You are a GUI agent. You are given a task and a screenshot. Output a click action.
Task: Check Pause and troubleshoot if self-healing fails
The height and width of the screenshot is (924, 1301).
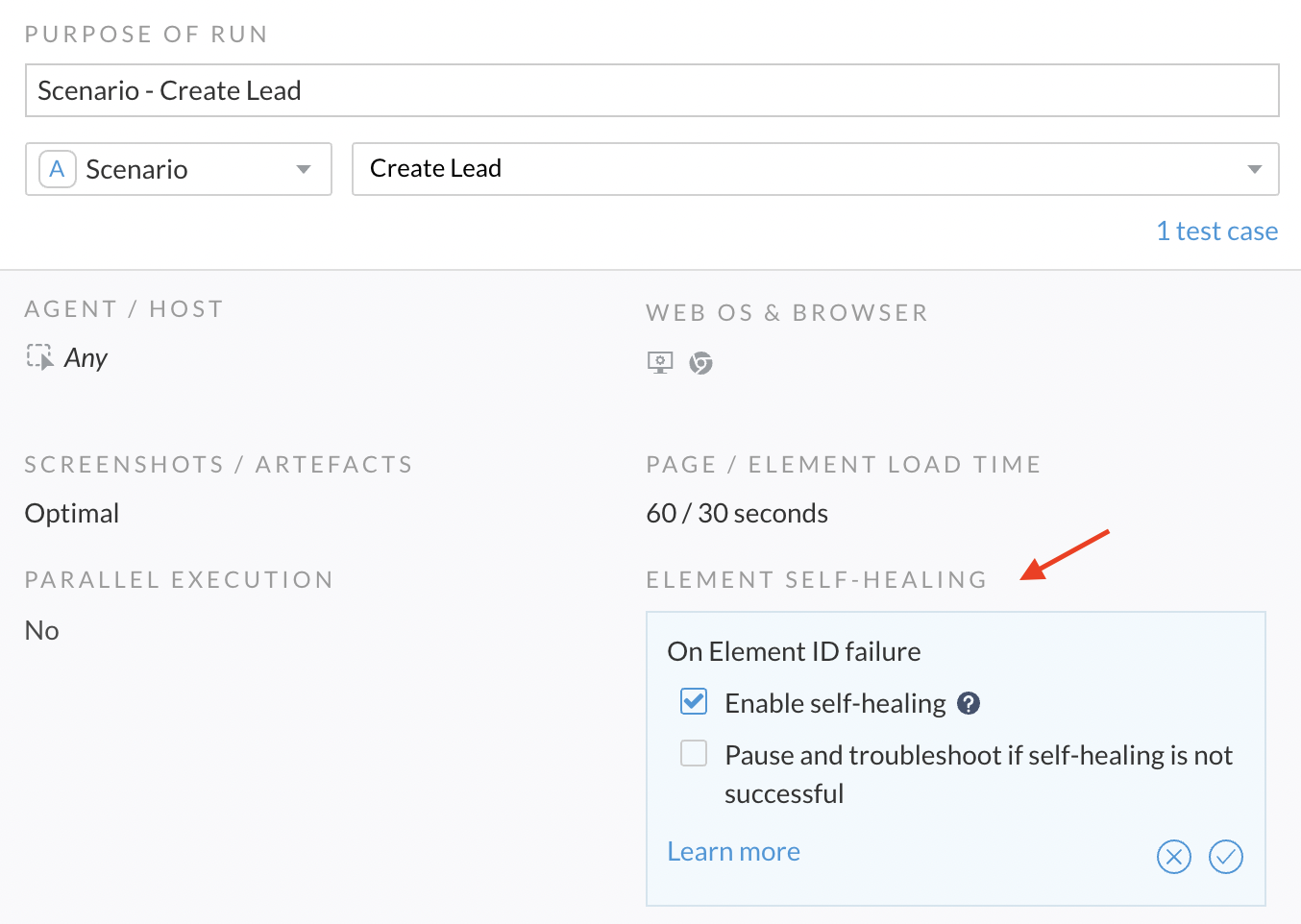(x=694, y=753)
